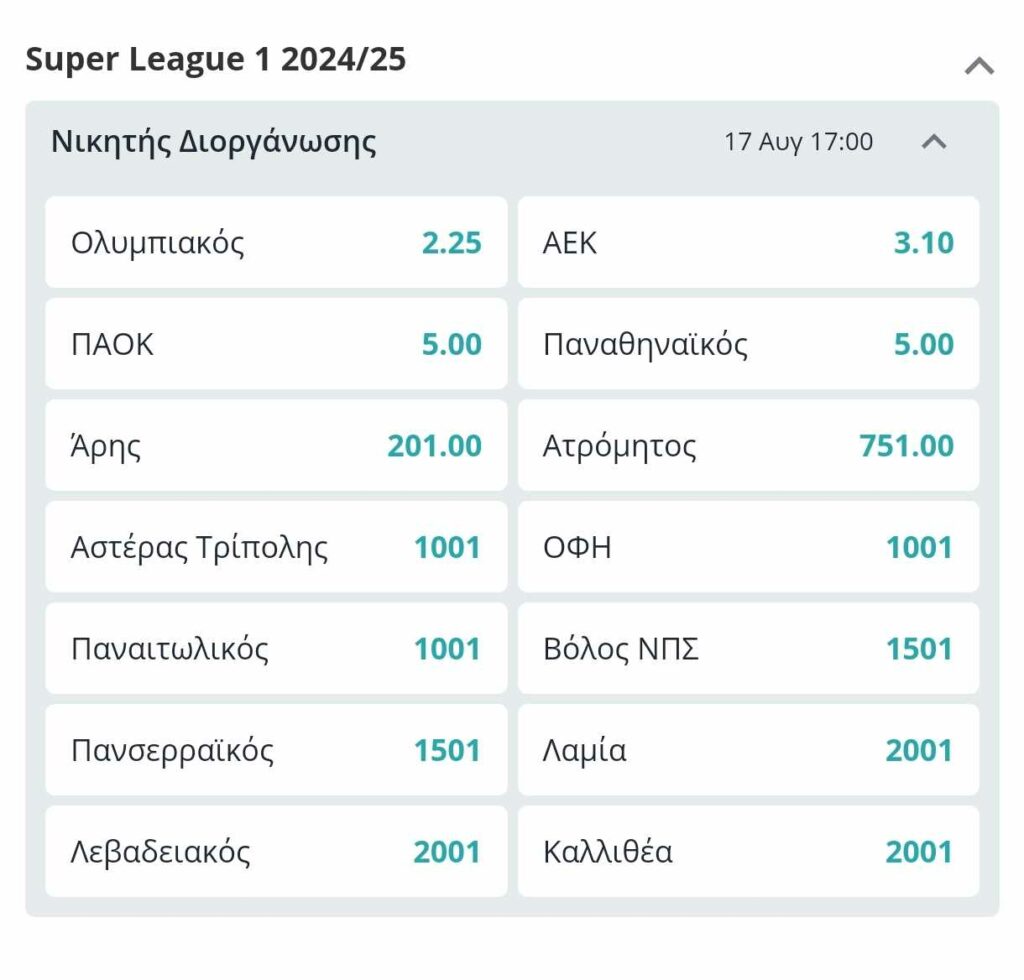Click the Νικητής Διοργάνωσης market header
The width and height of the screenshot is (1024, 980).
point(214,142)
